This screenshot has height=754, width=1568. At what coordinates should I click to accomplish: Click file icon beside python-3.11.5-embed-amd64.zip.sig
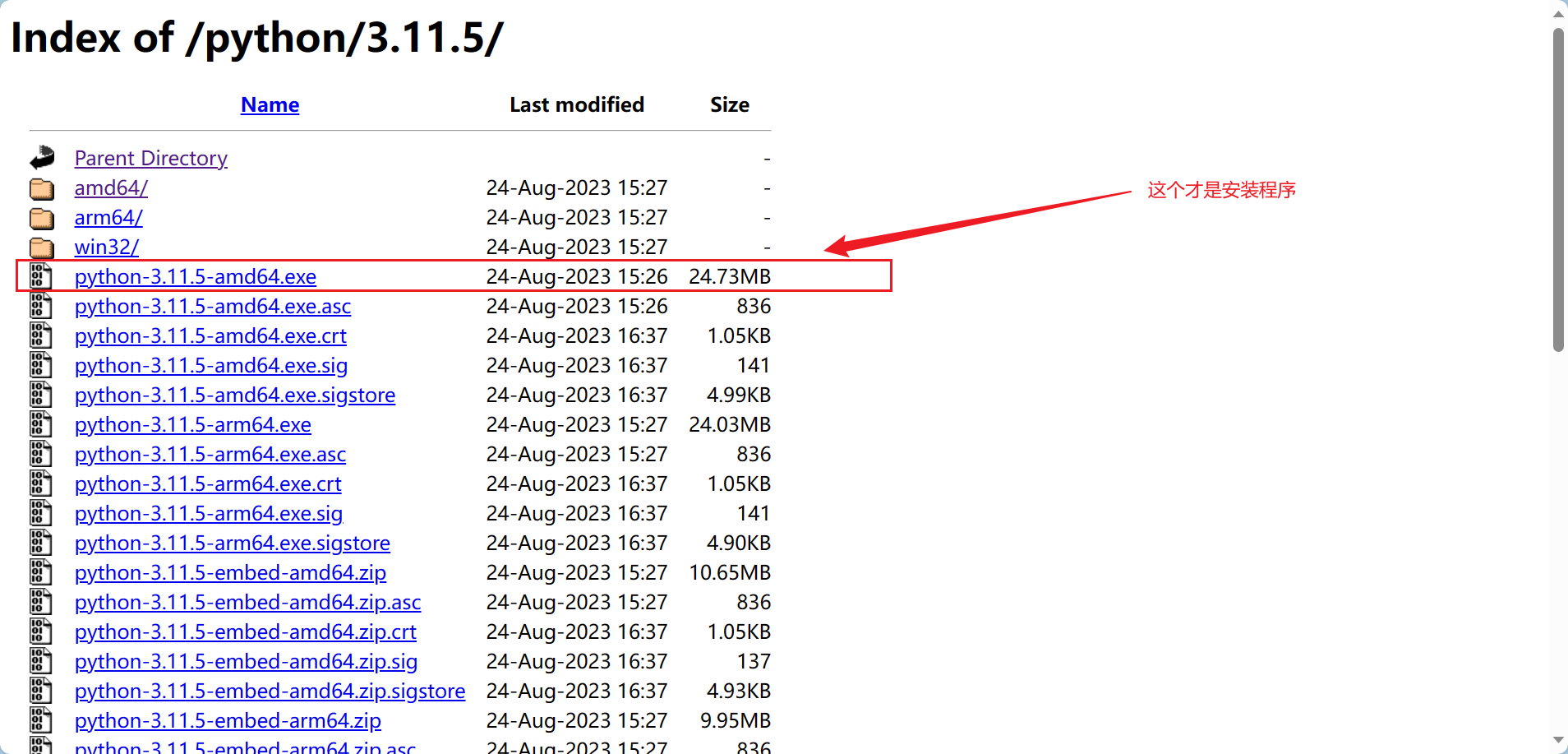pyautogui.click(x=41, y=661)
